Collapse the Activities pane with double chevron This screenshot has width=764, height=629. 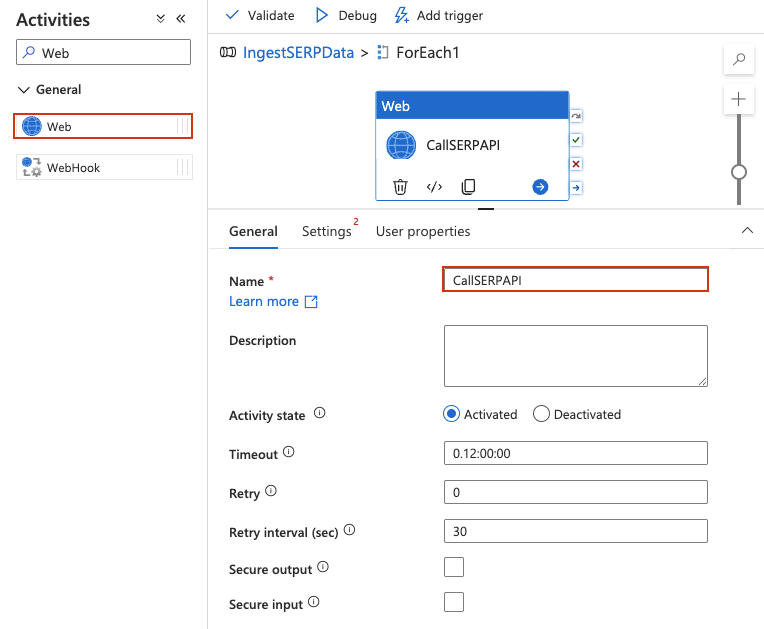(x=181, y=19)
